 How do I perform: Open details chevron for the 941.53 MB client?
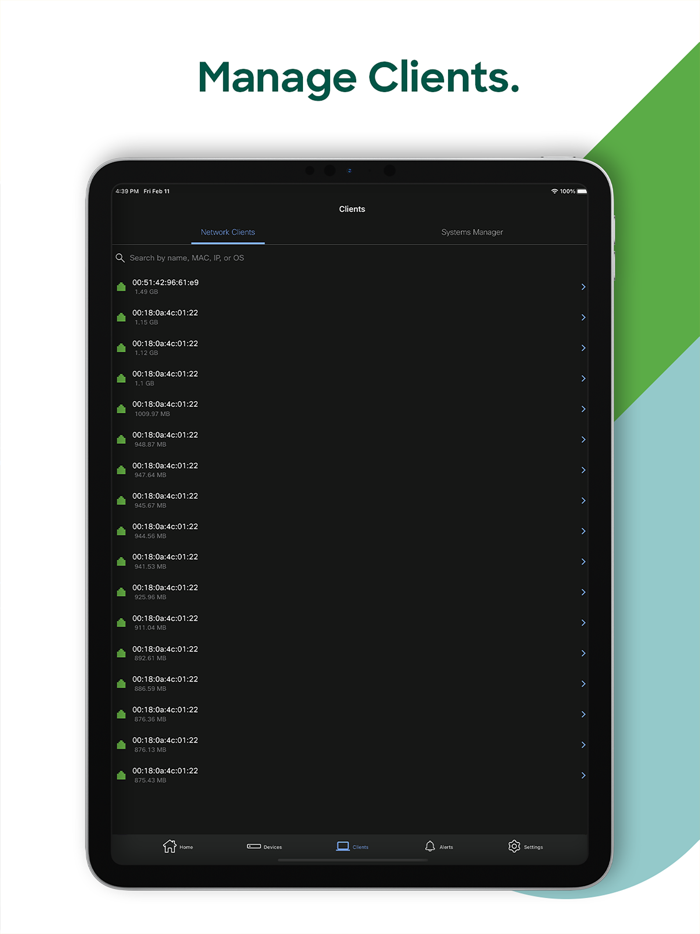[583, 562]
